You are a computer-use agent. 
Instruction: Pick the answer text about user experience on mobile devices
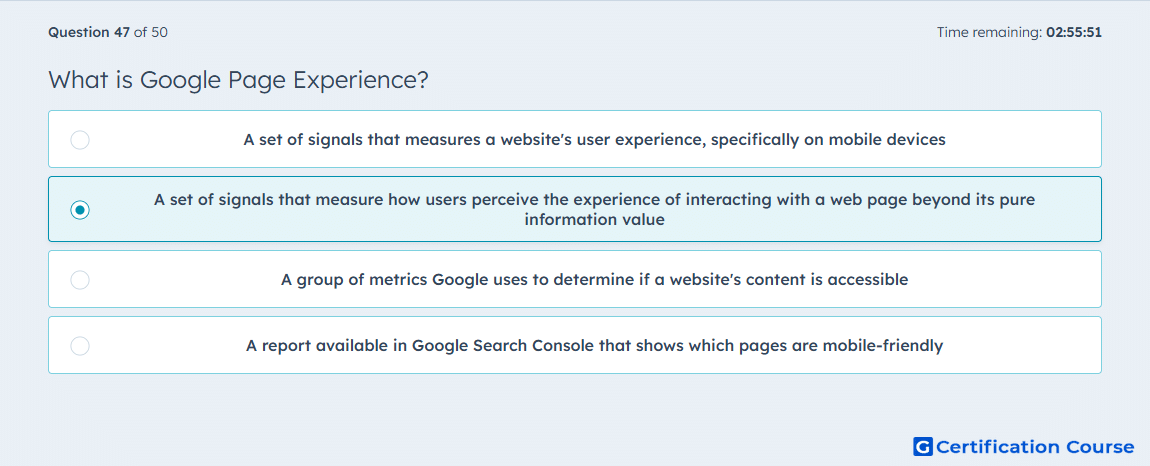click(x=594, y=139)
